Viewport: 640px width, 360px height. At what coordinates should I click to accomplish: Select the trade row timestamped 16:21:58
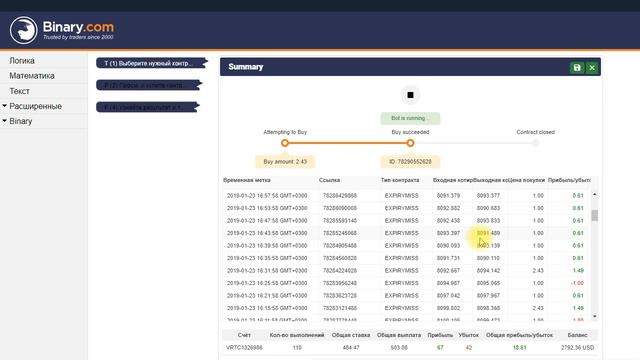(x=406, y=296)
